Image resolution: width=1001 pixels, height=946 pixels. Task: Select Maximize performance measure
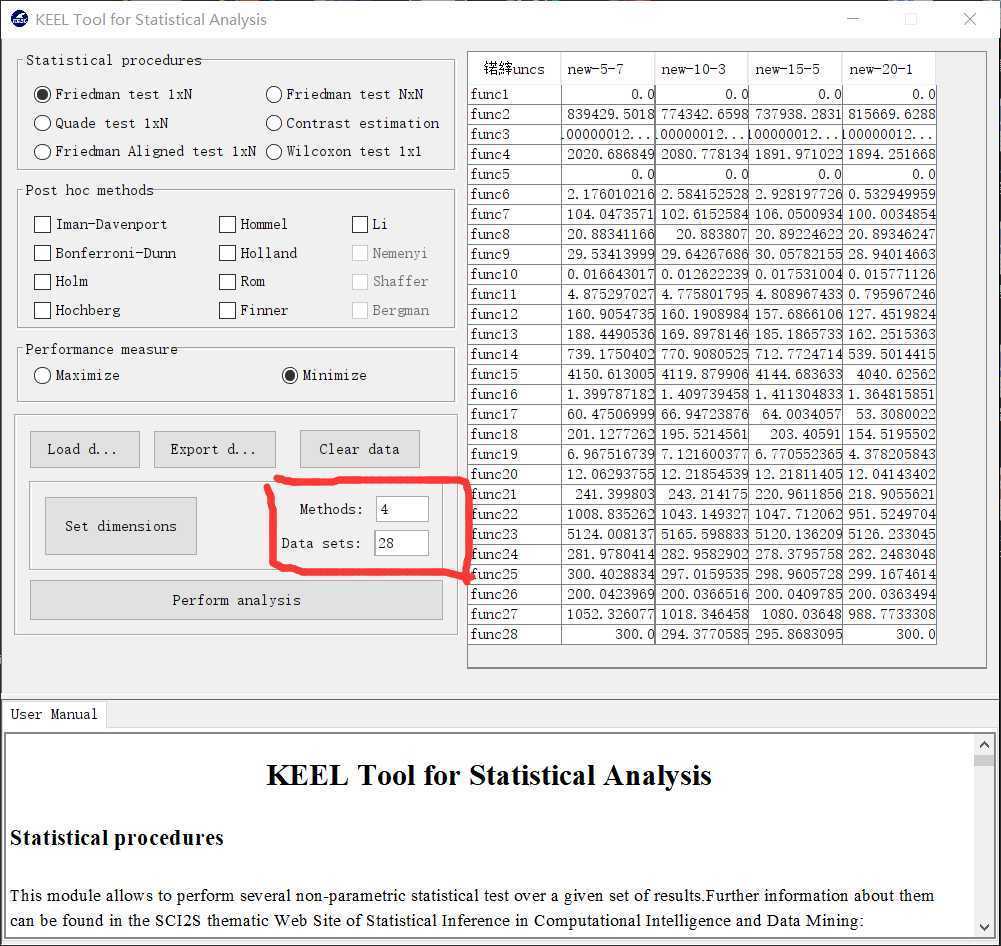[42, 375]
